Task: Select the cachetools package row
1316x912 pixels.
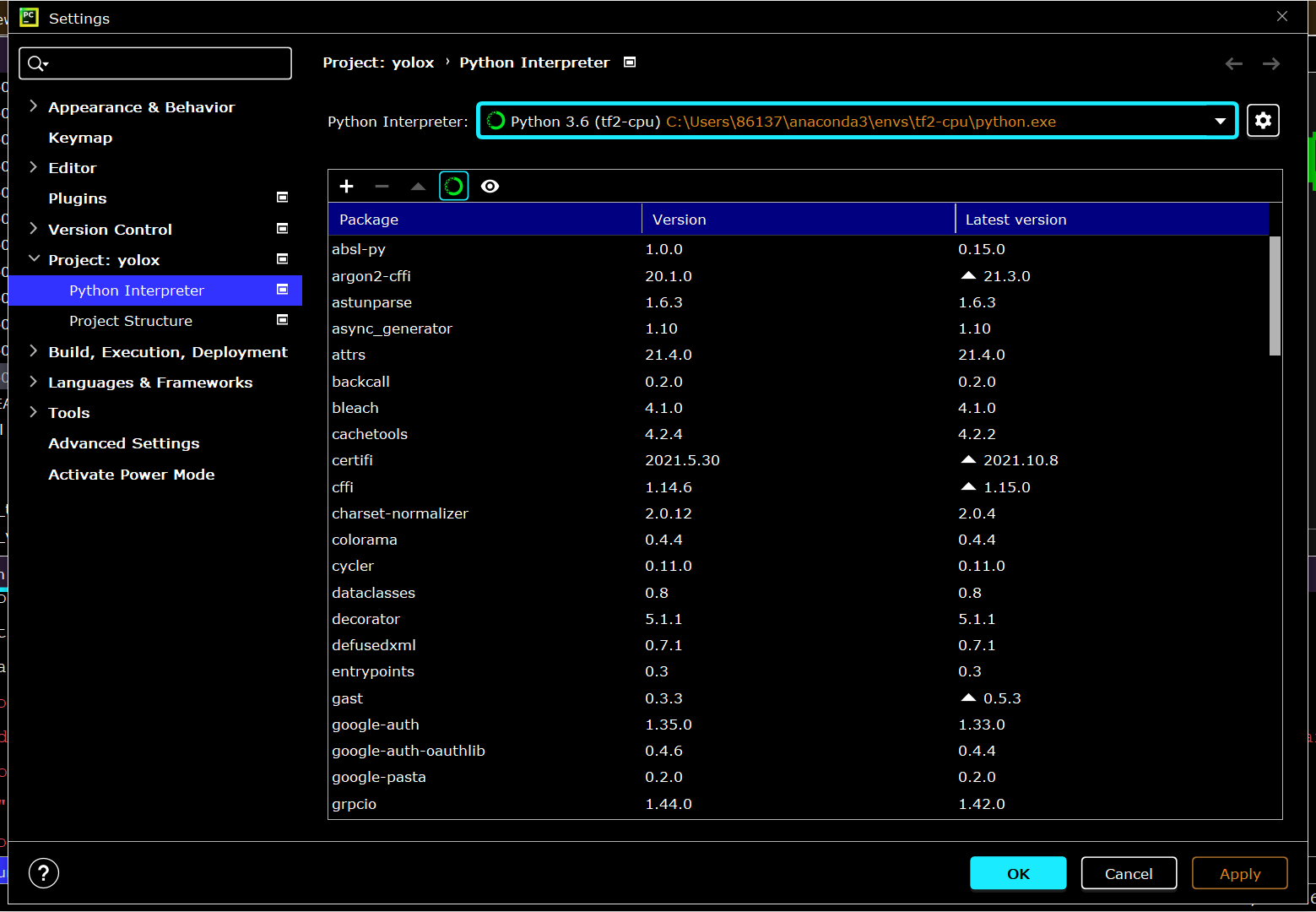Action: point(799,434)
